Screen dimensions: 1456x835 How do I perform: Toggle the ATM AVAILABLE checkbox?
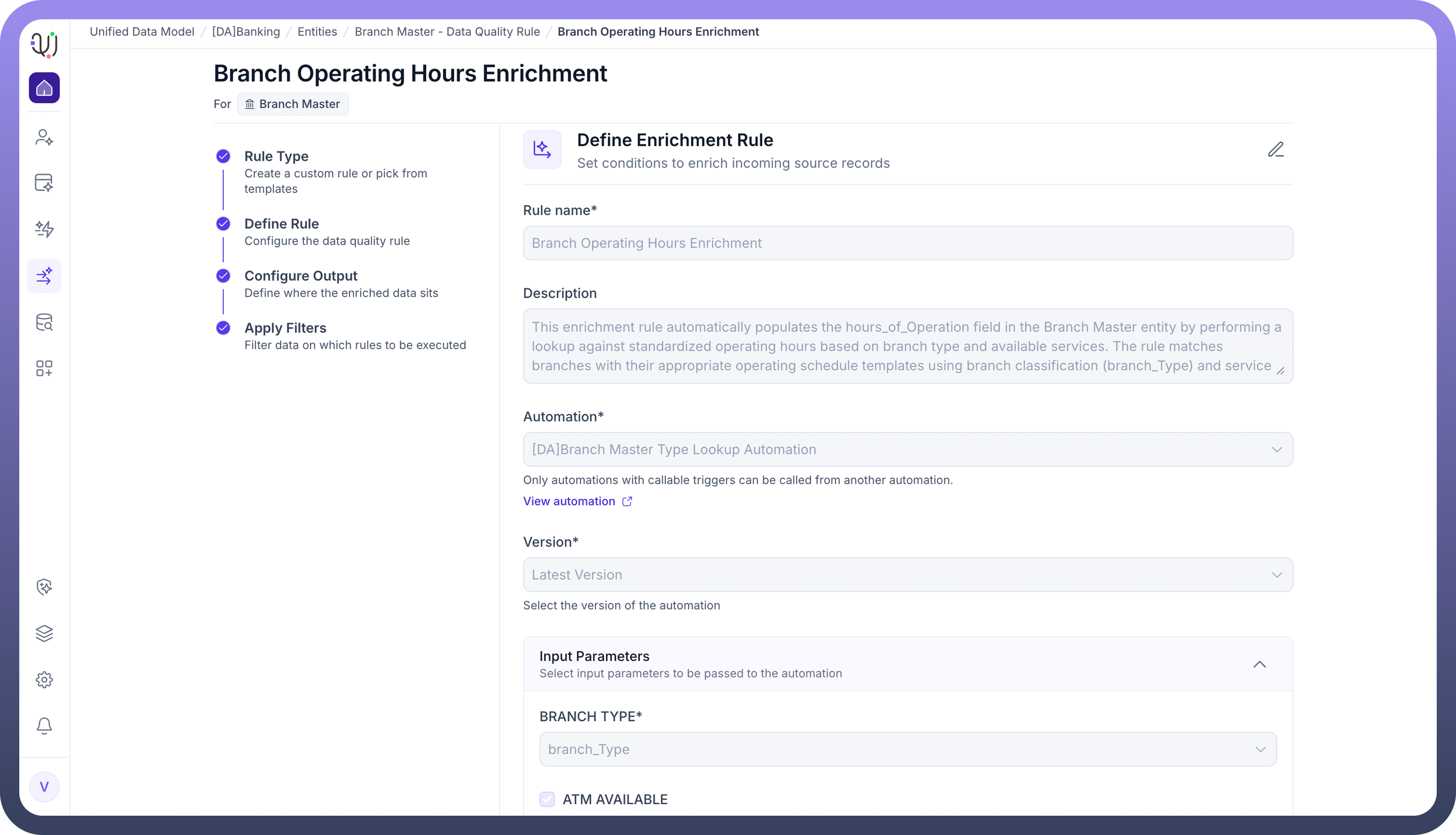point(547,799)
